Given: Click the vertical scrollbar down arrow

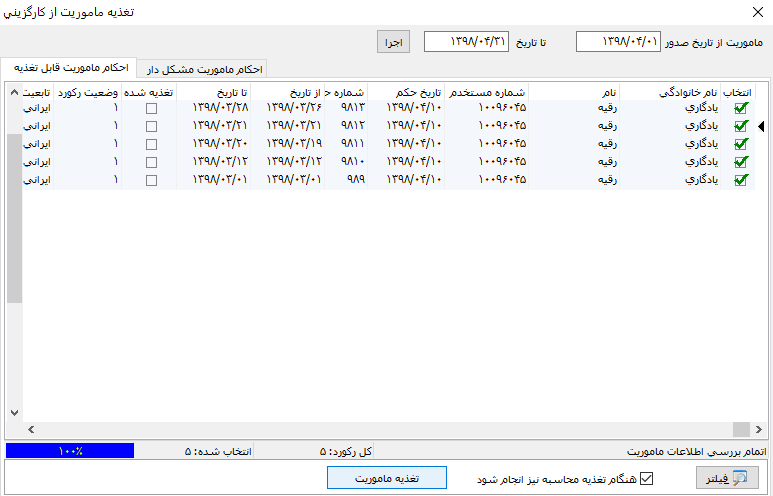Looking at the screenshot, I should (x=14, y=413).
